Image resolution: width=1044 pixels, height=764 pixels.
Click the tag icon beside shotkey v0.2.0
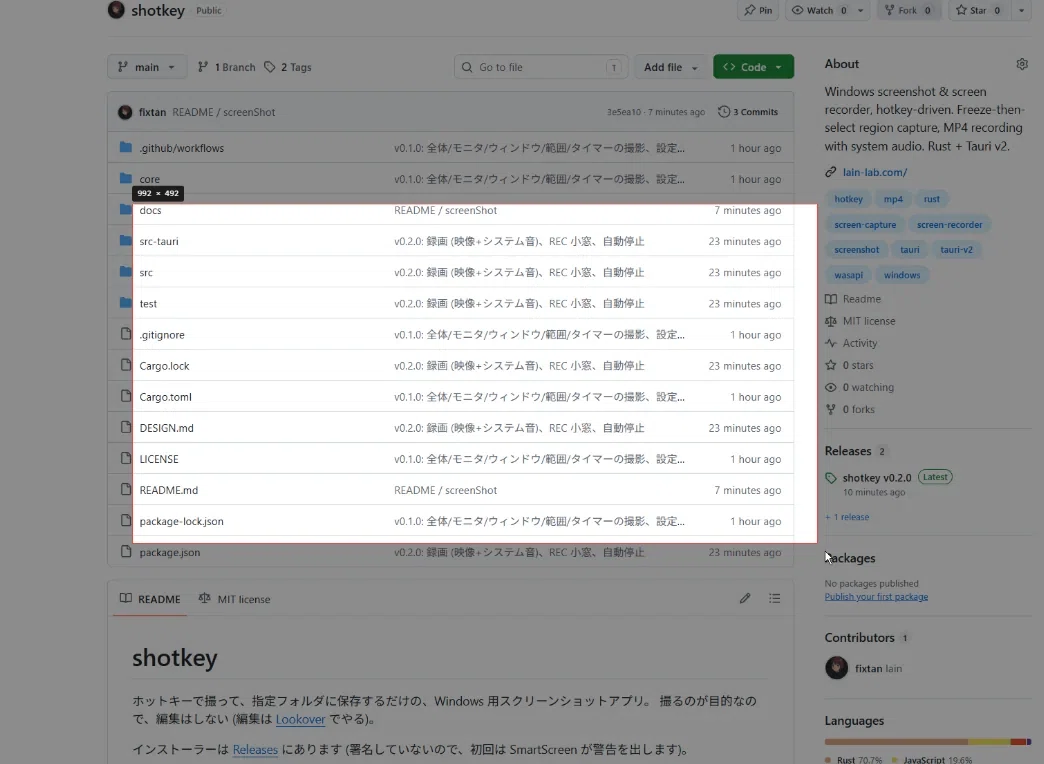(830, 478)
